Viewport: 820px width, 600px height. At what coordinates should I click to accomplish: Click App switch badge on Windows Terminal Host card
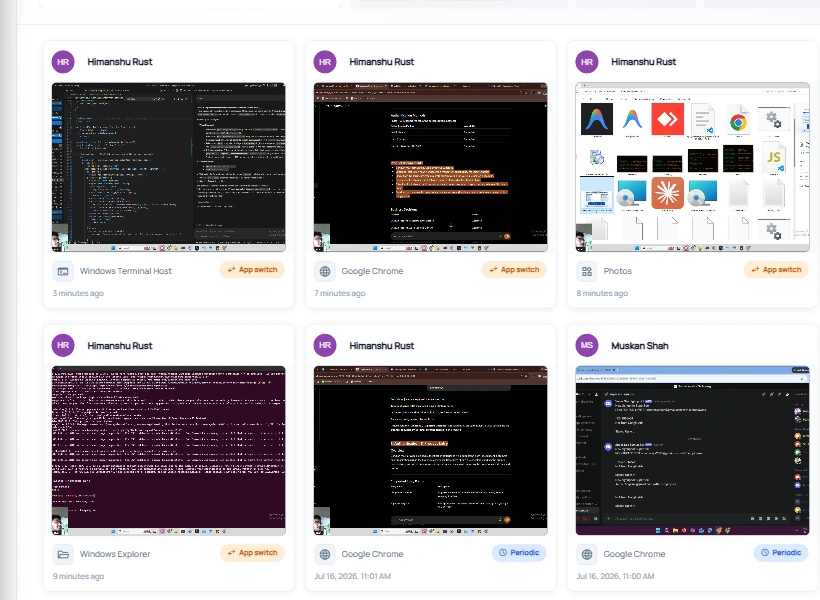coord(252,270)
